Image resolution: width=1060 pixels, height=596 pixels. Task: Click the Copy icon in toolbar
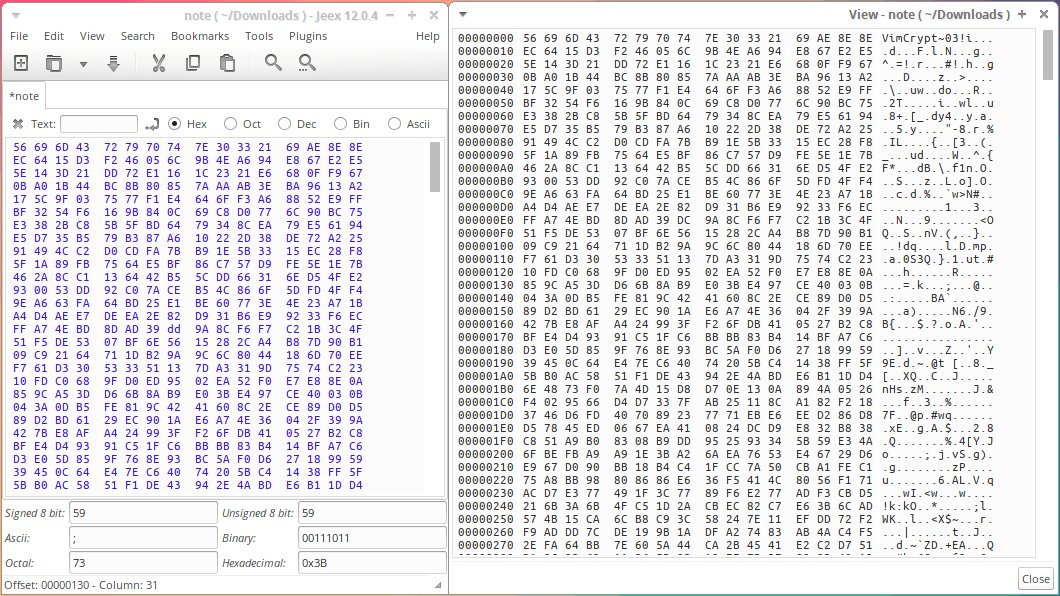coord(193,63)
